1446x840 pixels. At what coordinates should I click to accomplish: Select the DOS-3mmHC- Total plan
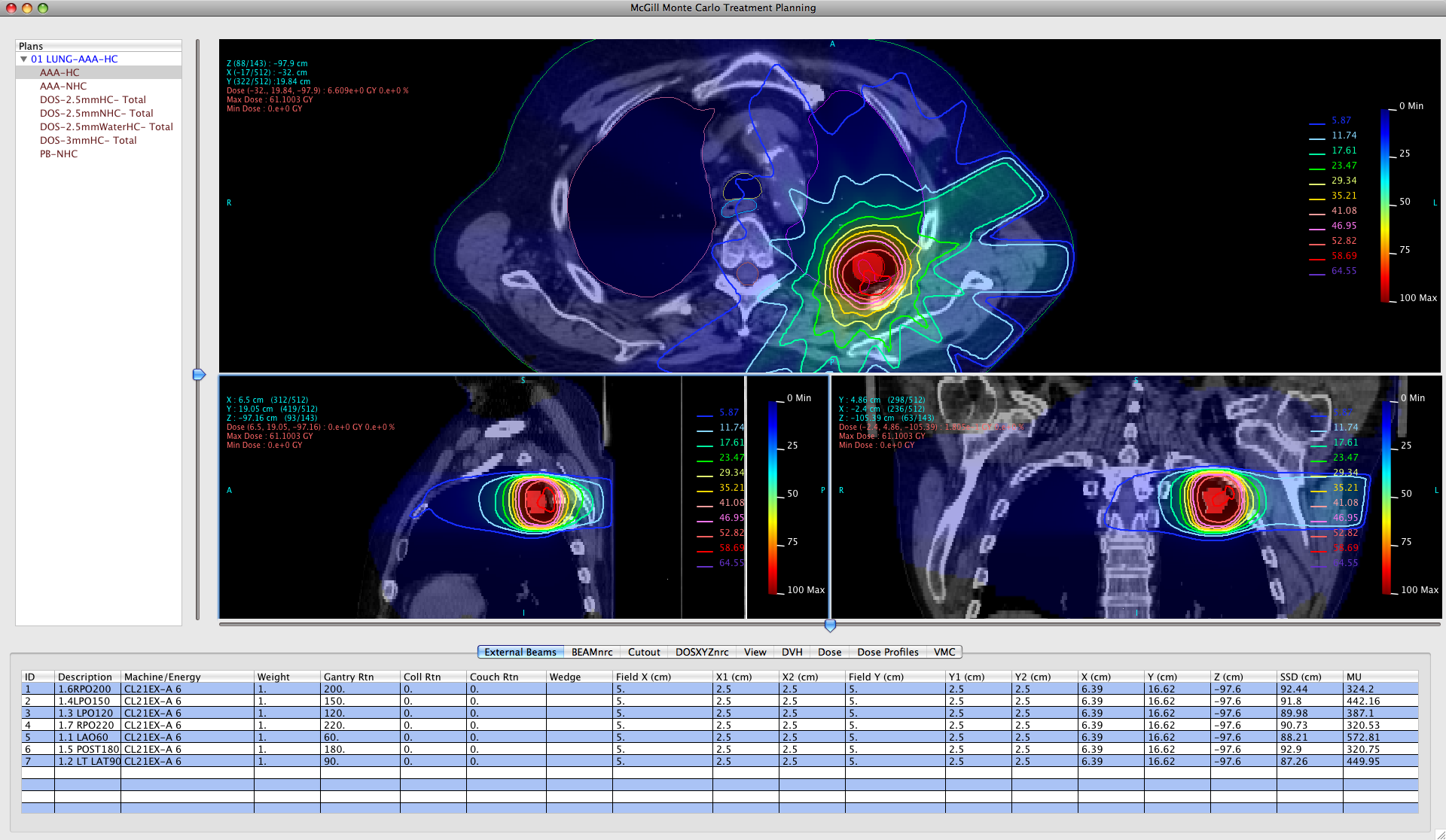click(88, 140)
